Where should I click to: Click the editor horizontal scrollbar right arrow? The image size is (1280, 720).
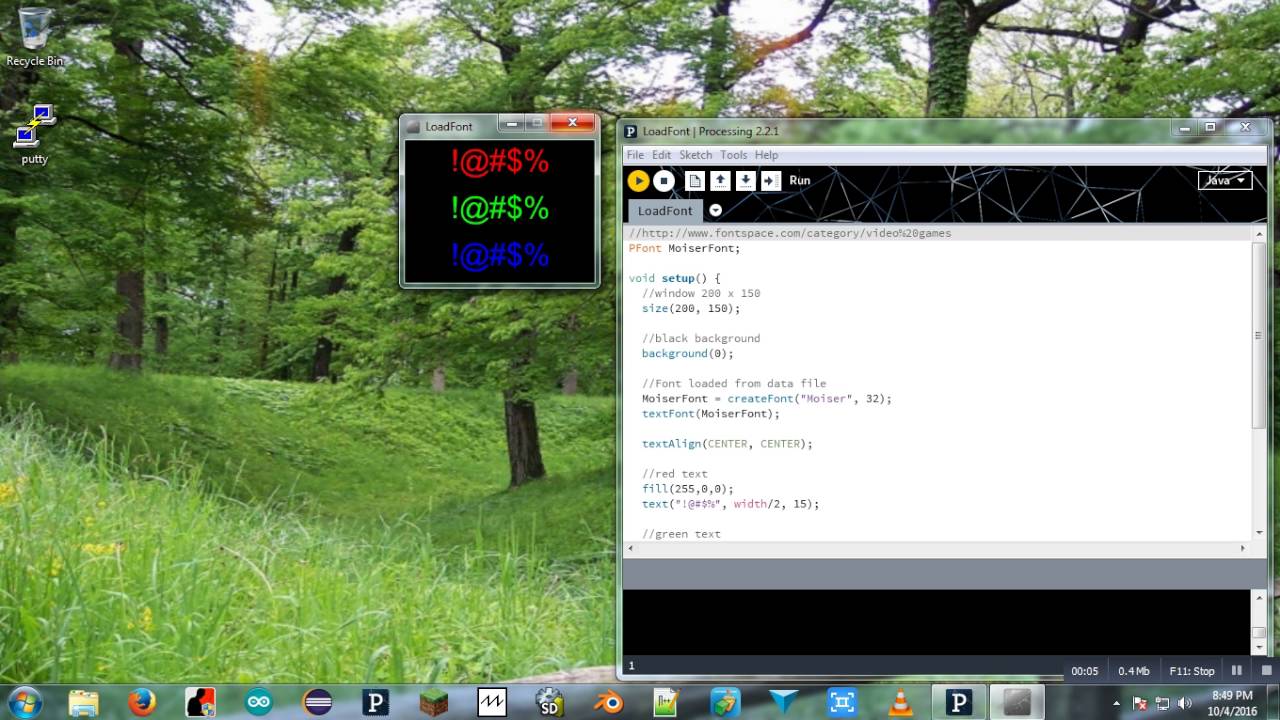pyautogui.click(x=1243, y=548)
